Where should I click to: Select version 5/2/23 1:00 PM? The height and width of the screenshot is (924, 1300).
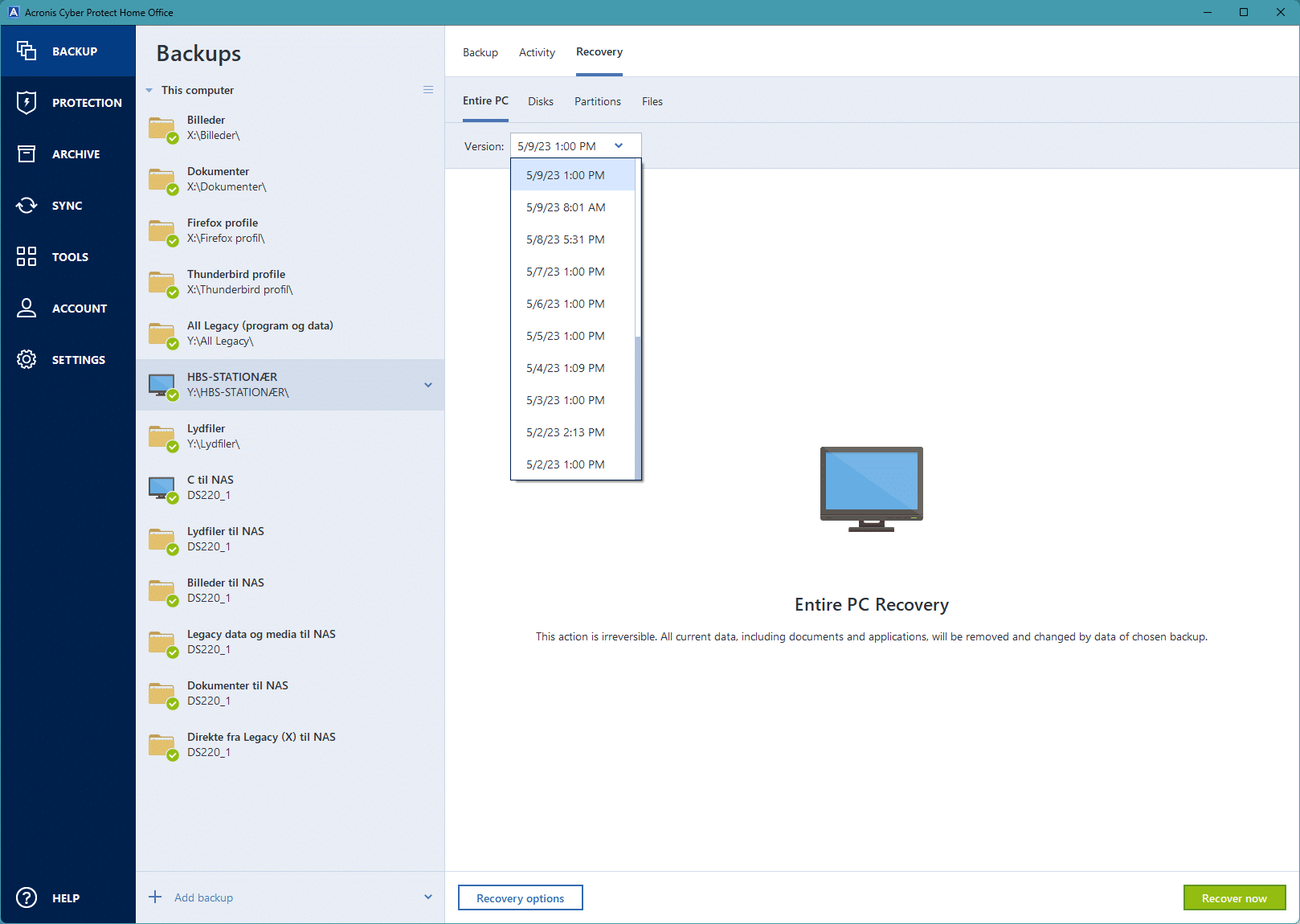pyautogui.click(x=573, y=464)
